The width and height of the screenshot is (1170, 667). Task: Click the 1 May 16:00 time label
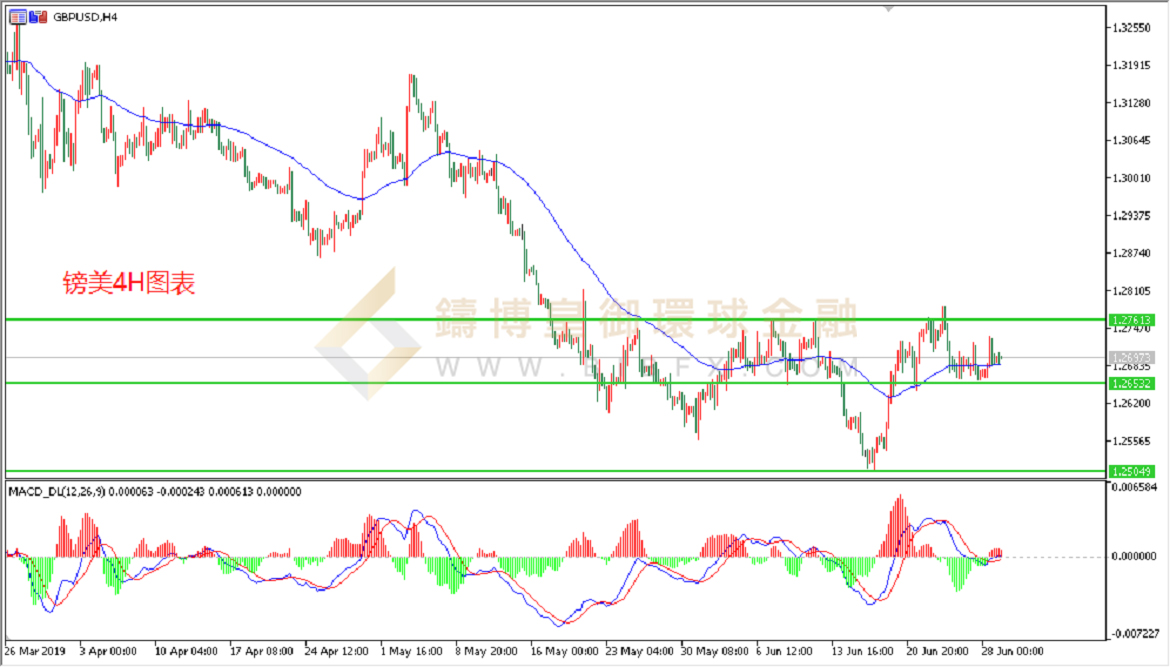tap(411, 648)
